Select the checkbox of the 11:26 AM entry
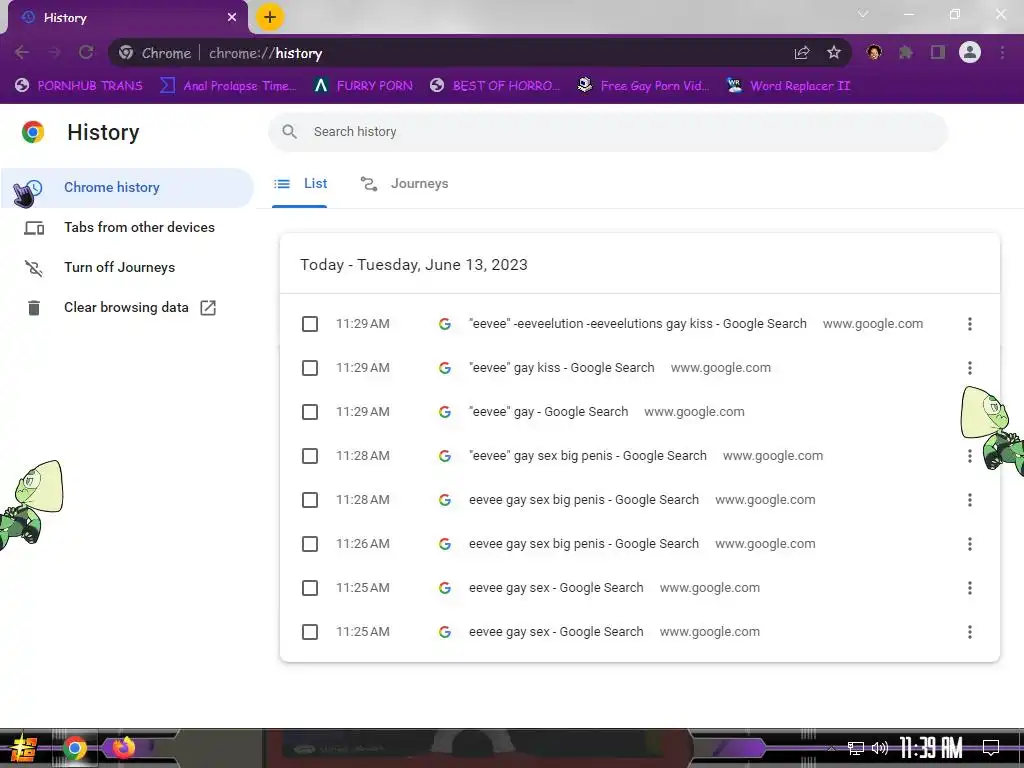 [310, 544]
